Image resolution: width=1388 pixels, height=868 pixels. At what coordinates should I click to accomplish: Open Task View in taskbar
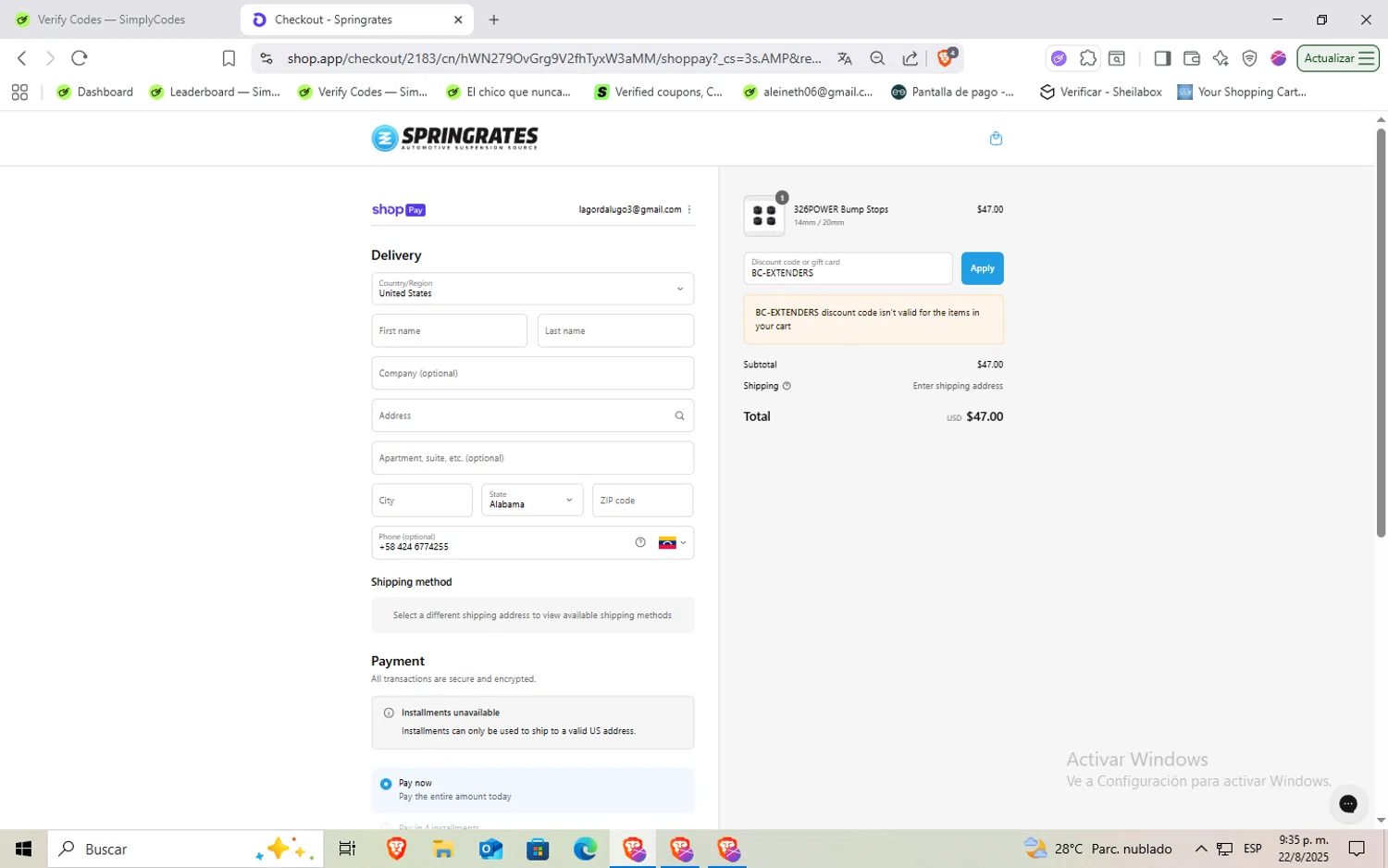click(347, 849)
